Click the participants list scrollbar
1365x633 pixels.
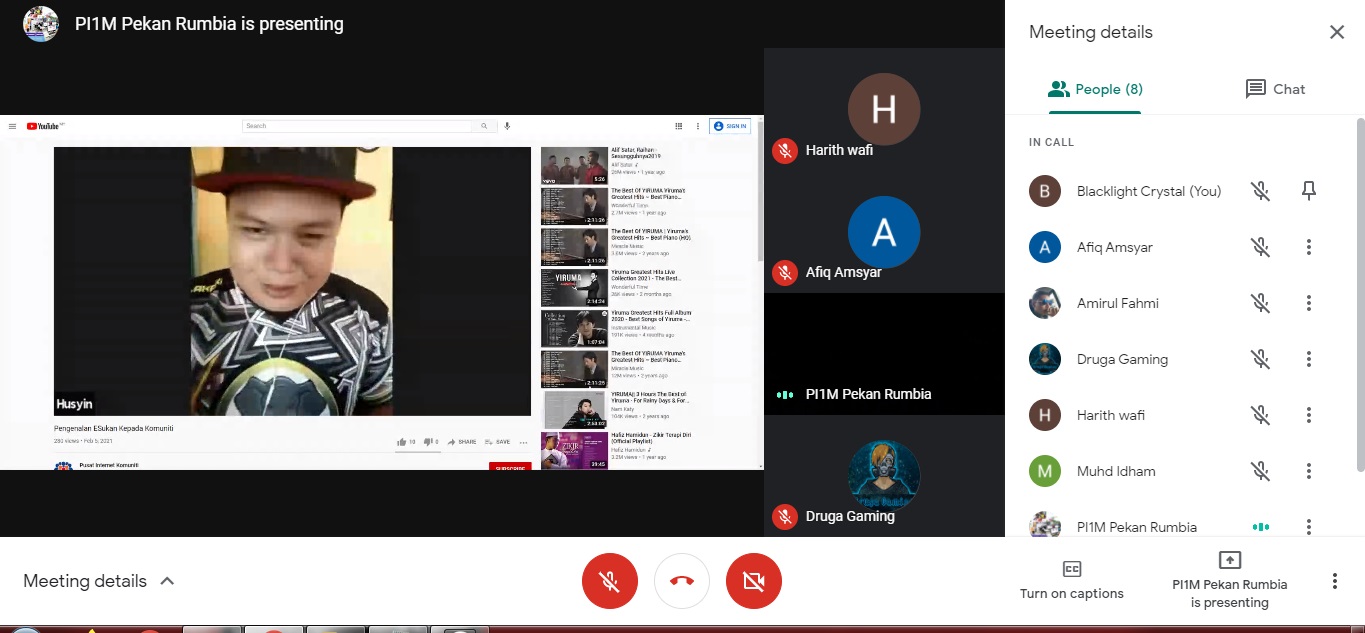click(x=1360, y=290)
